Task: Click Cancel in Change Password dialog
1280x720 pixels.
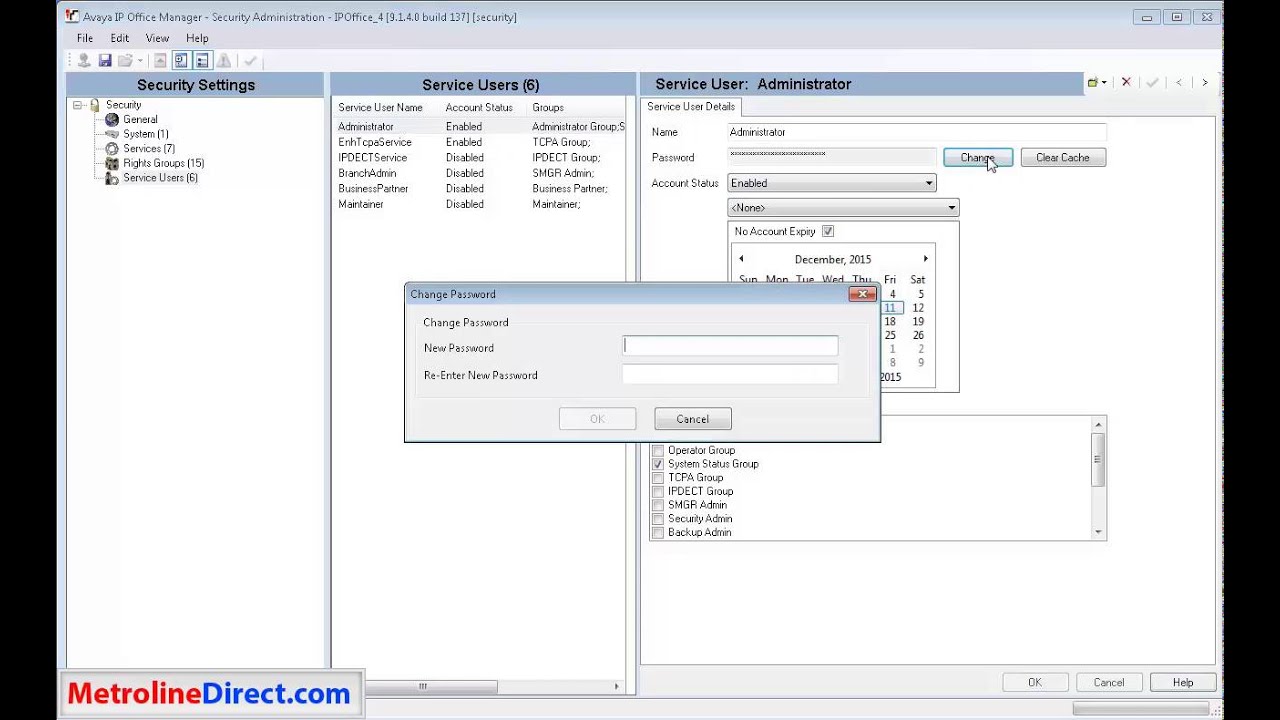Action: pos(693,419)
